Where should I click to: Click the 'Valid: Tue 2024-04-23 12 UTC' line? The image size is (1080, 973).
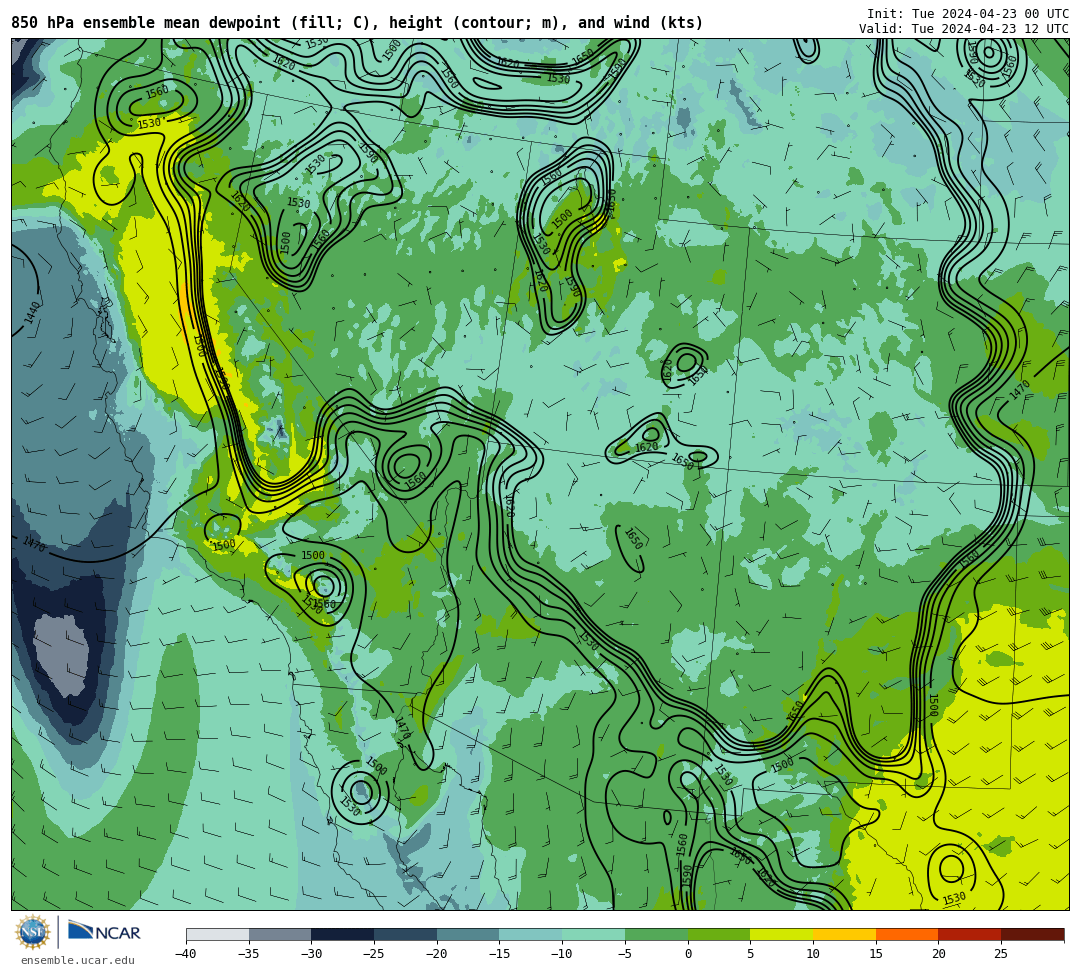(x=964, y=29)
